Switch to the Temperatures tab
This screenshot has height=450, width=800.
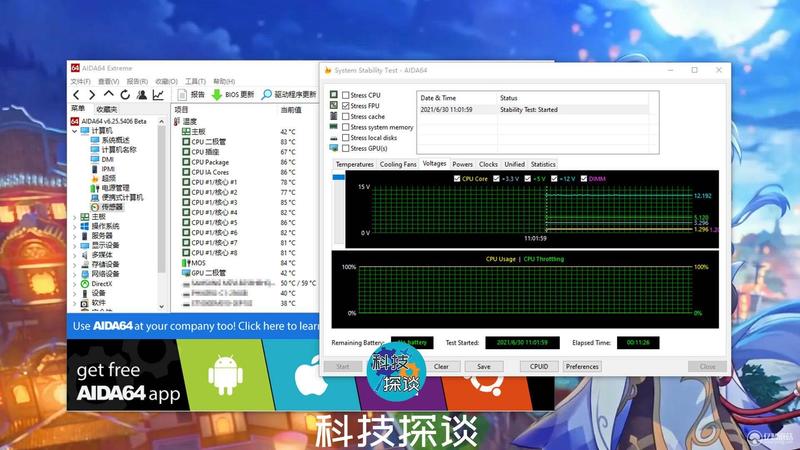(354, 164)
